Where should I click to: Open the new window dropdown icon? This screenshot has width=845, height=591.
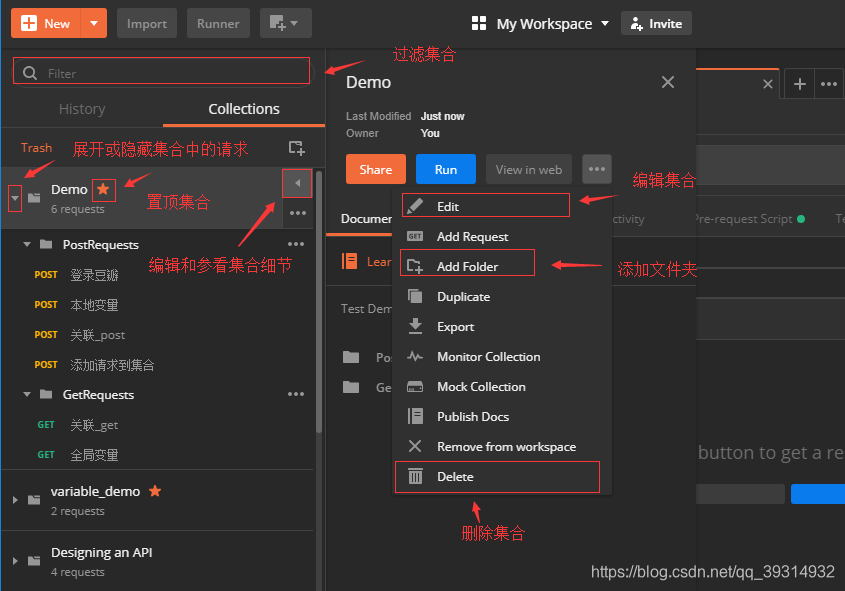tap(286, 23)
